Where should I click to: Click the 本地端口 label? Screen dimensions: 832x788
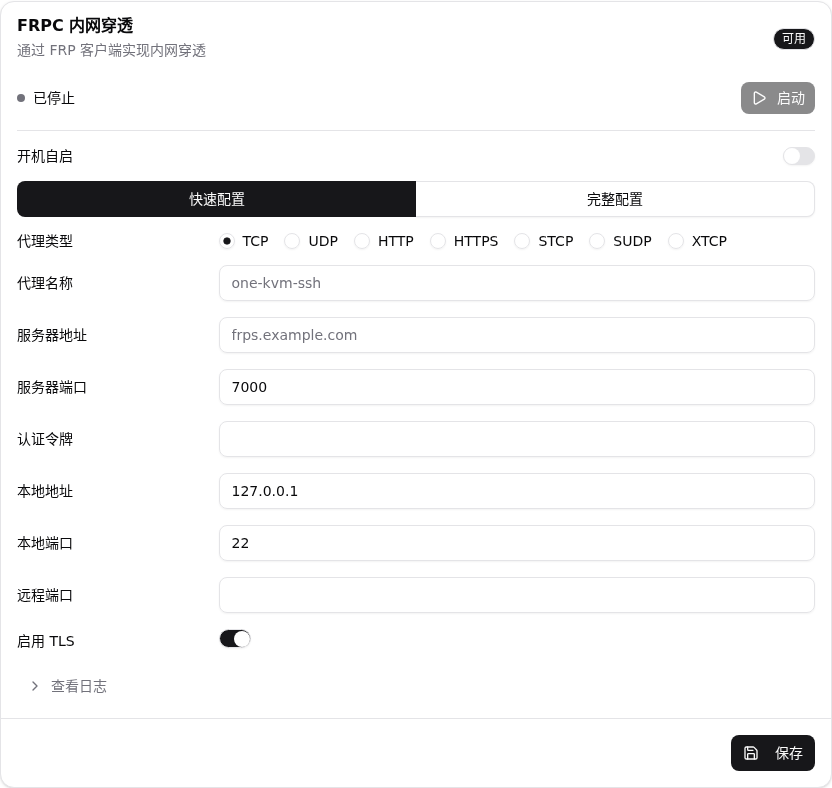point(45,543)
